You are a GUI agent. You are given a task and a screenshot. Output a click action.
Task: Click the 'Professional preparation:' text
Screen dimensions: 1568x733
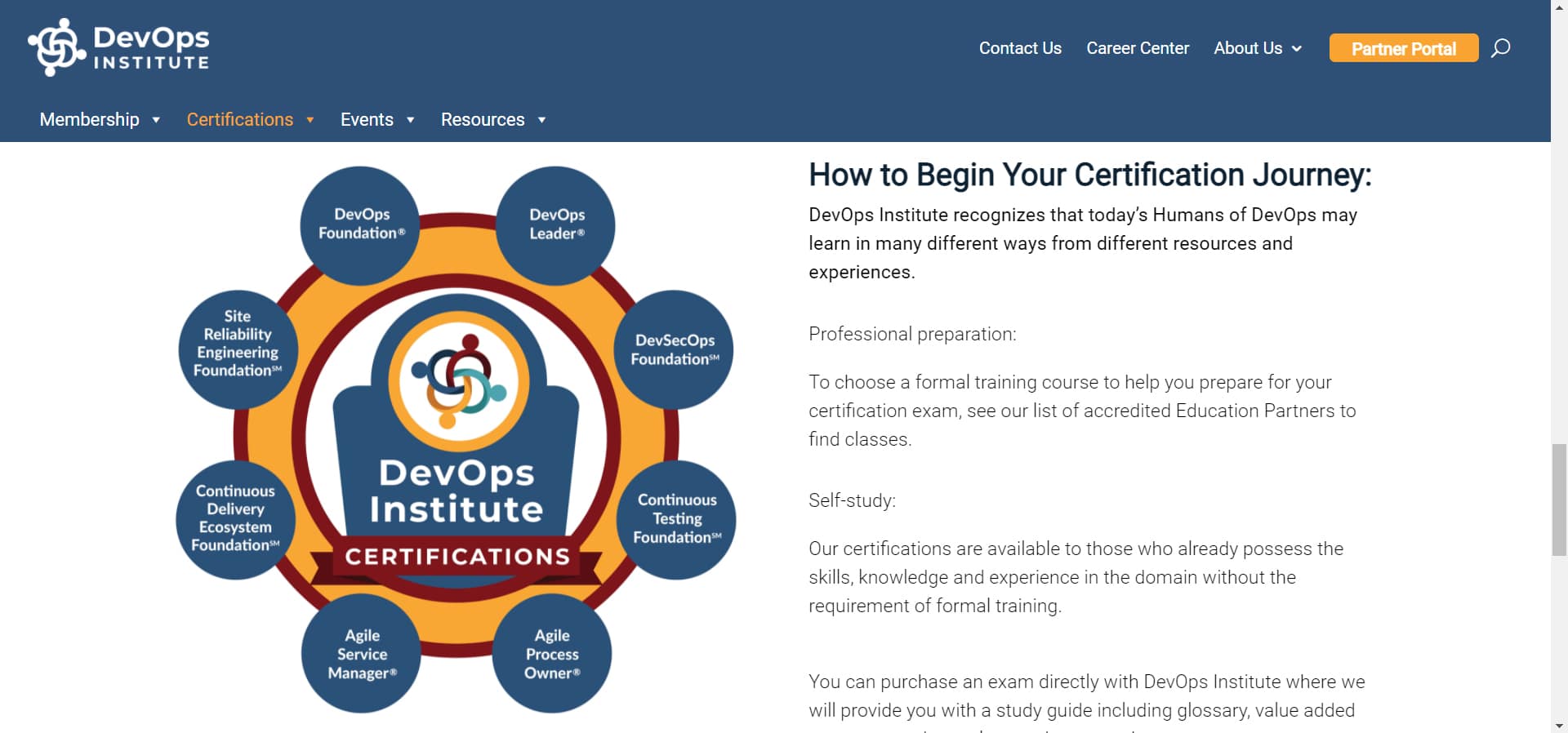(912, 334)
